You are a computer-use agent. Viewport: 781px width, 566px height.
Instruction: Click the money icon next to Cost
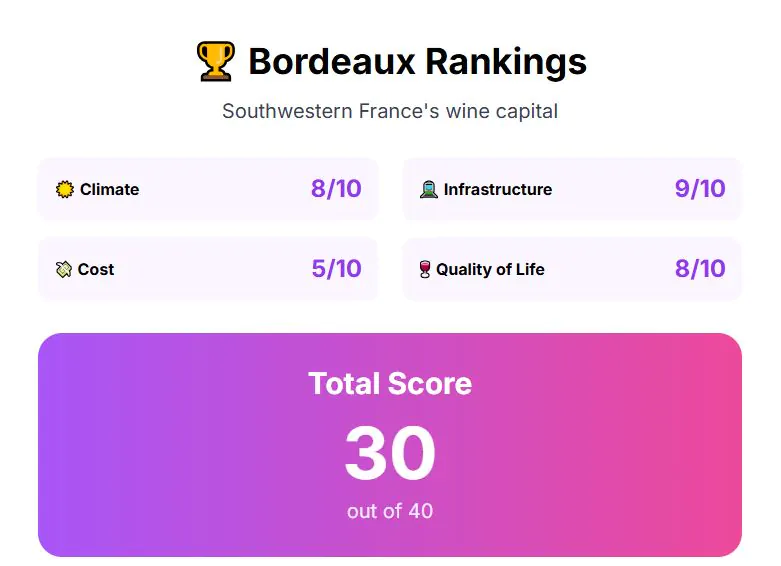click(64, 269)
